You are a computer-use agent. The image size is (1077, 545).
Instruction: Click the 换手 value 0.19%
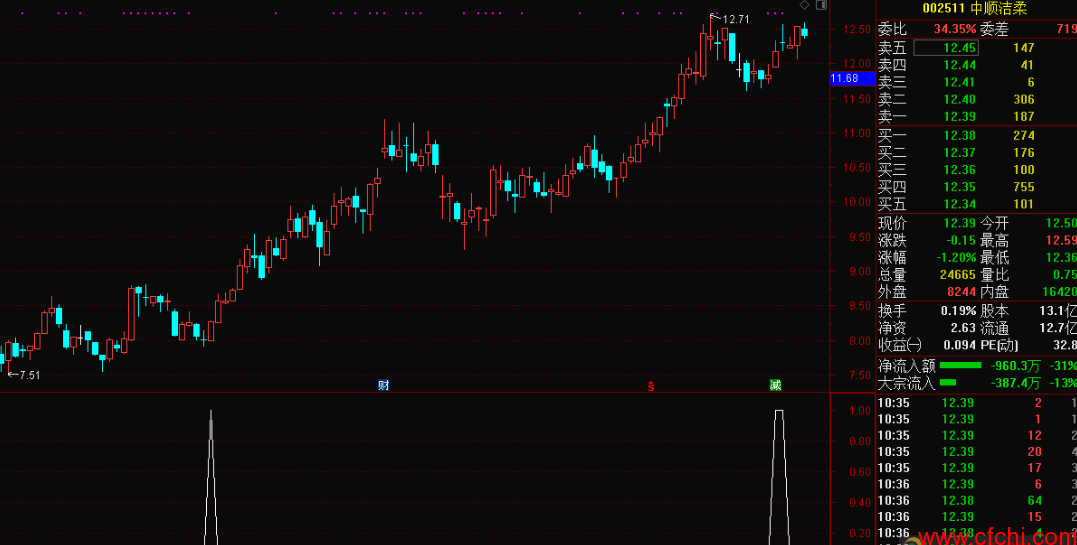[959, 311]
